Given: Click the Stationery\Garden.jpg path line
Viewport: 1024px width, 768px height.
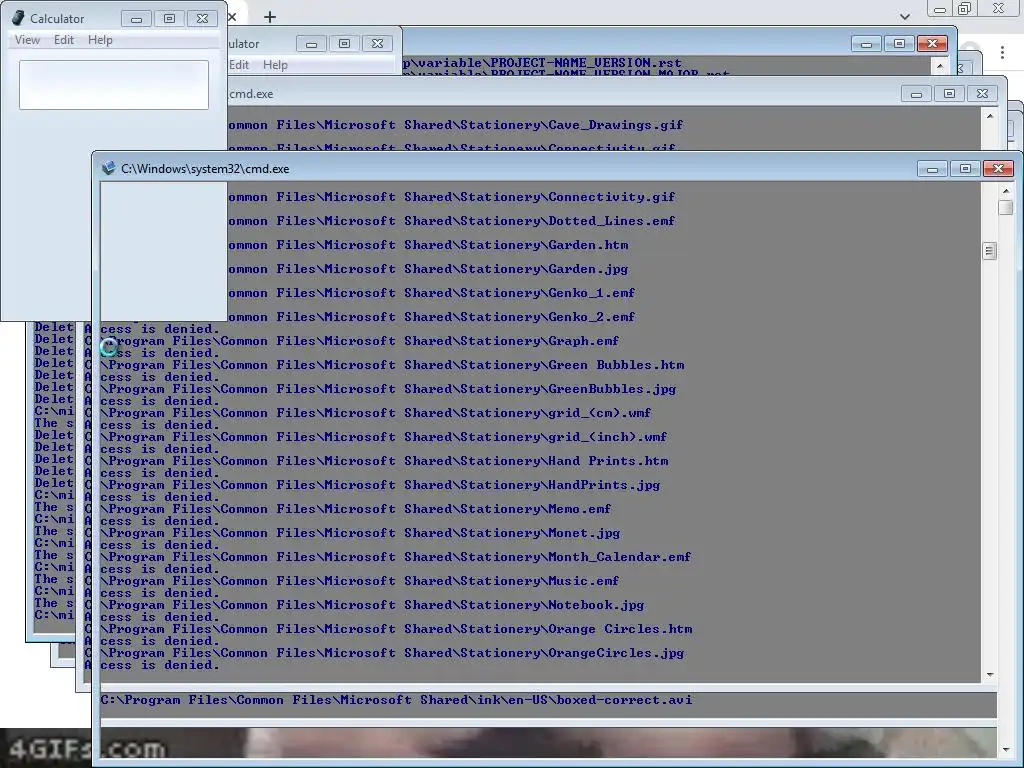Looking at the screenshot, I should (428, 269).
